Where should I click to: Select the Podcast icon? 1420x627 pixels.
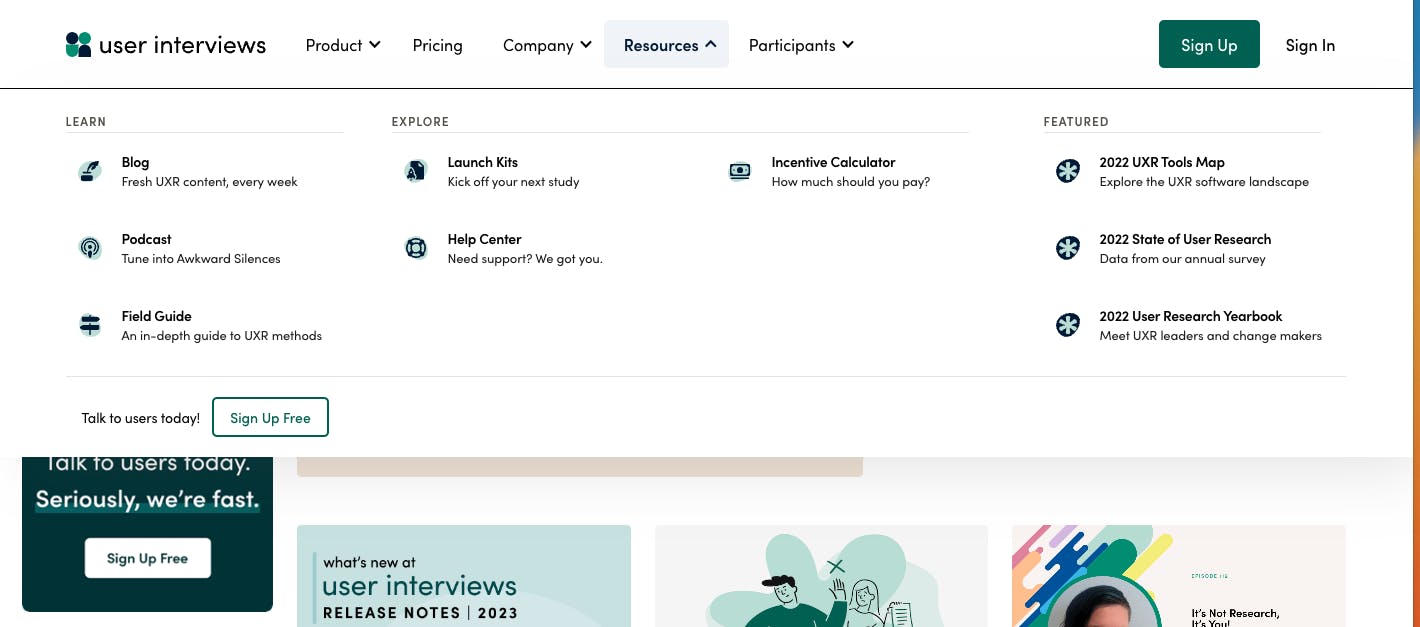coord(90,247)
